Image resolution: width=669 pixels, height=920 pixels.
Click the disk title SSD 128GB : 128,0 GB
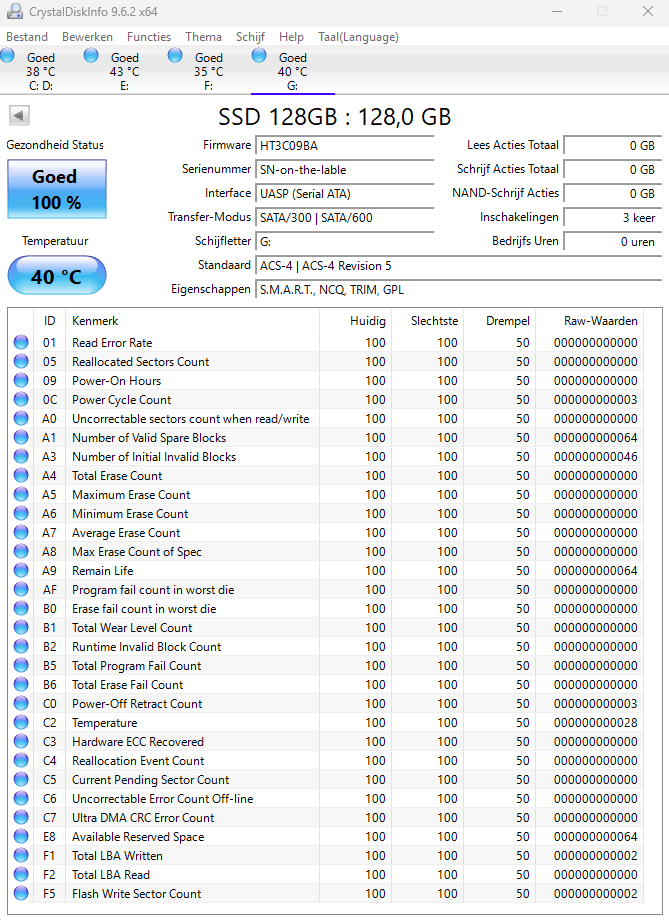point(334,116)
